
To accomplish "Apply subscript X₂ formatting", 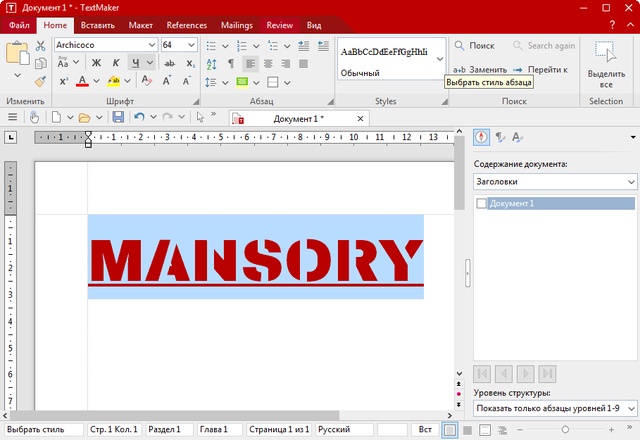I will click(x=191, y=64).
